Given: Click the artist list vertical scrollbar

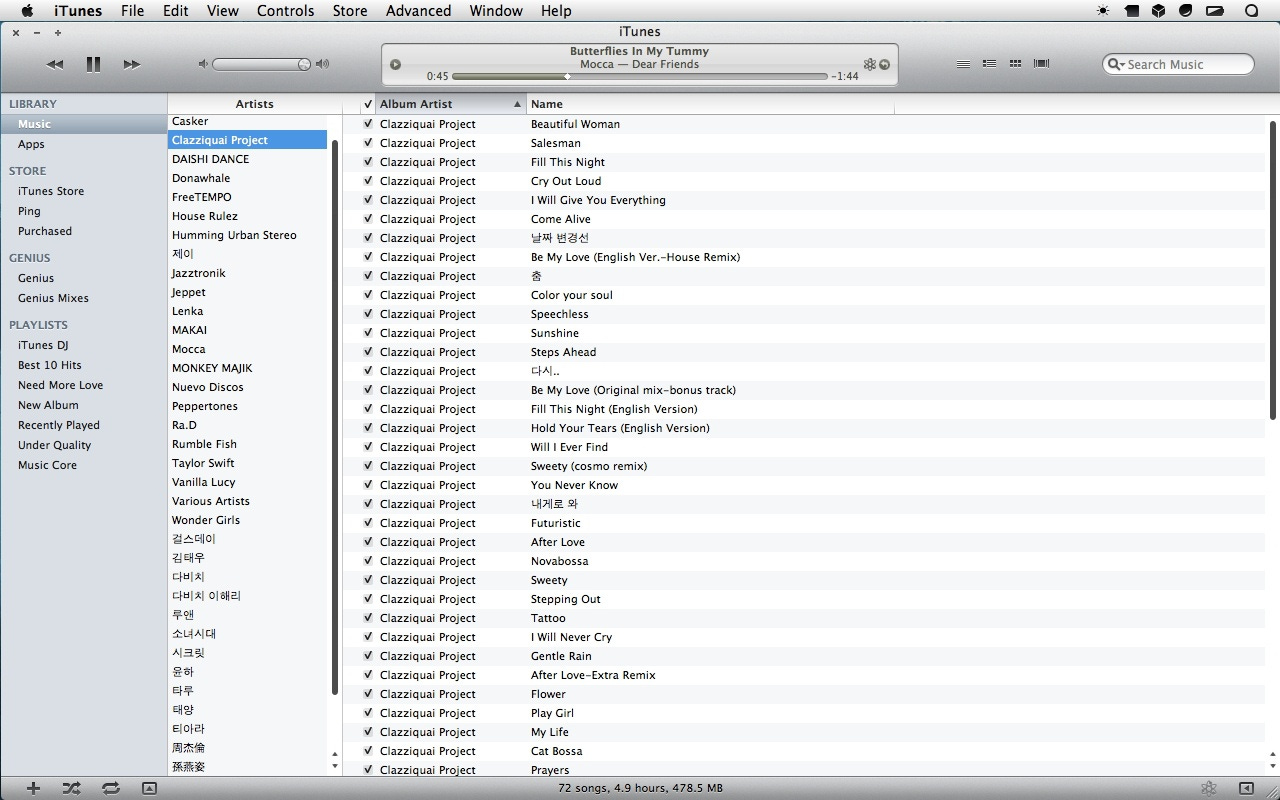Looking at the screenshot, I should (x=334, y=416).
